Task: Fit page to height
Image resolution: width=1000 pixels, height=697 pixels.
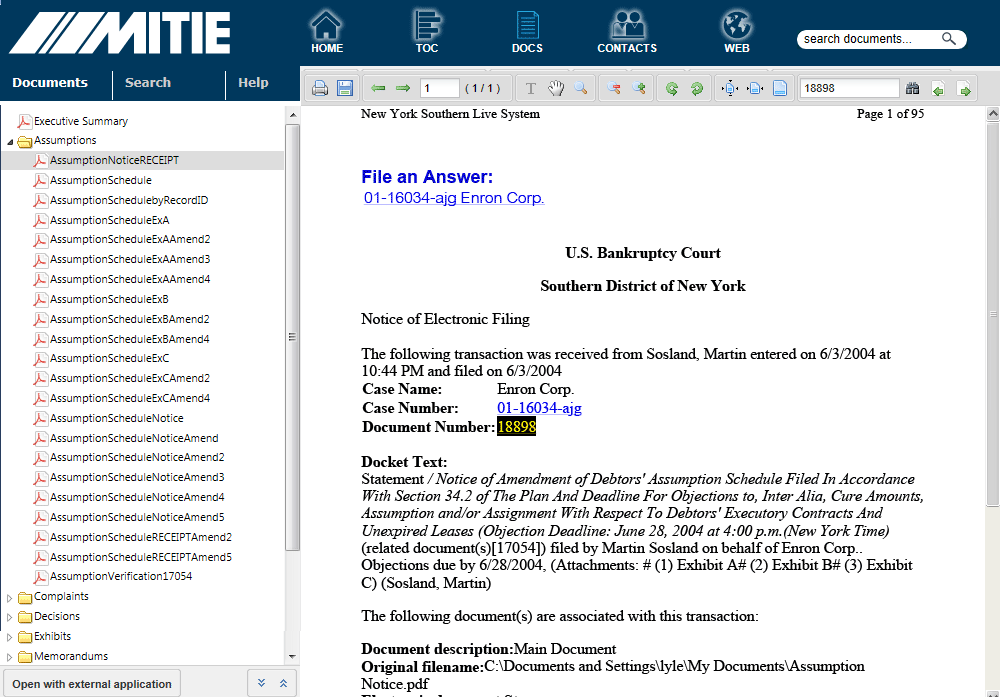Action: [730, 88]
